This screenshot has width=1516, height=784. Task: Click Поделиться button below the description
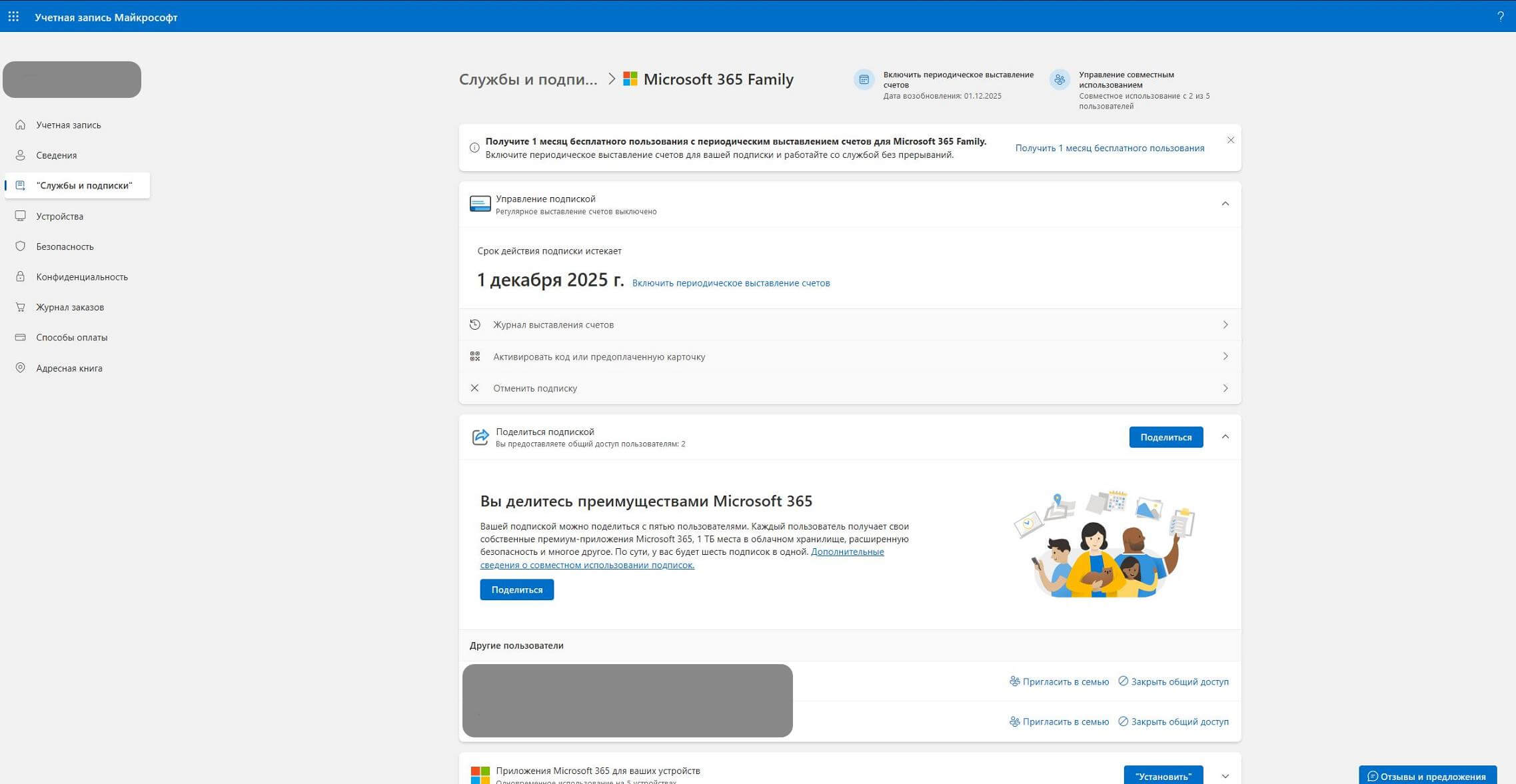pyautogui.click(x=516, y=589)
